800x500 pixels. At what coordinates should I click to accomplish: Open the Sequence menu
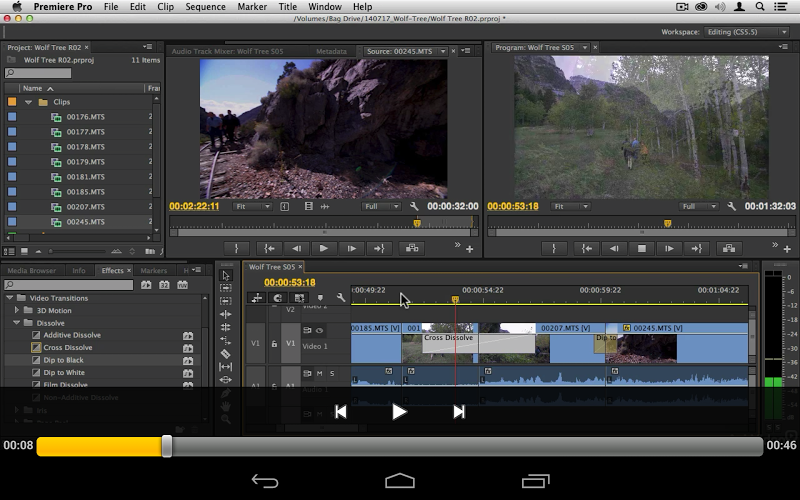205,7
